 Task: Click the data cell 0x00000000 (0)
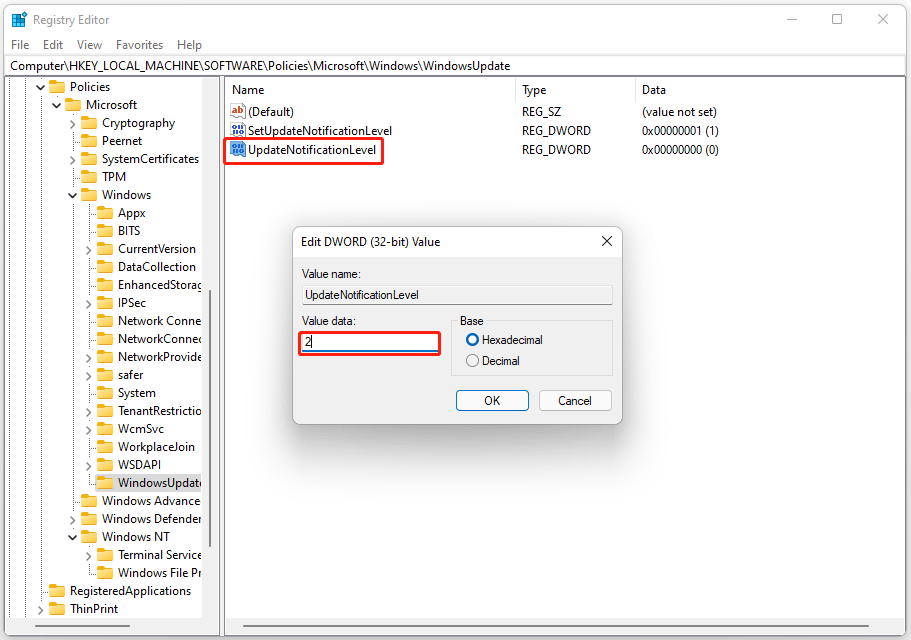pyautogui.click(x=680, y=150)
